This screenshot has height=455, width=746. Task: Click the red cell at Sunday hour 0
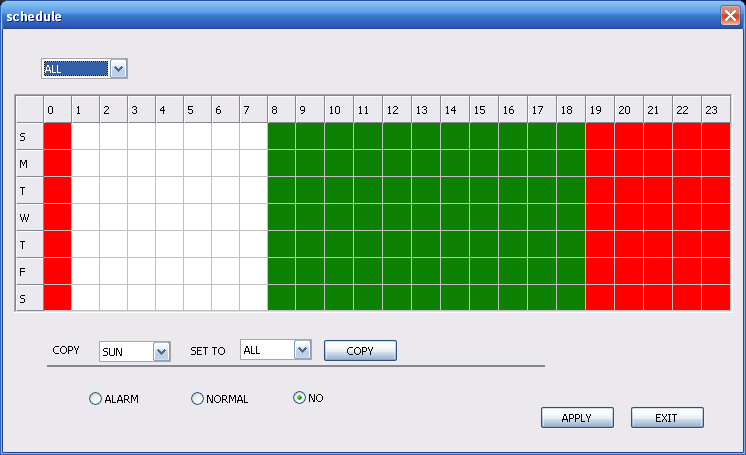coord(58,136)
